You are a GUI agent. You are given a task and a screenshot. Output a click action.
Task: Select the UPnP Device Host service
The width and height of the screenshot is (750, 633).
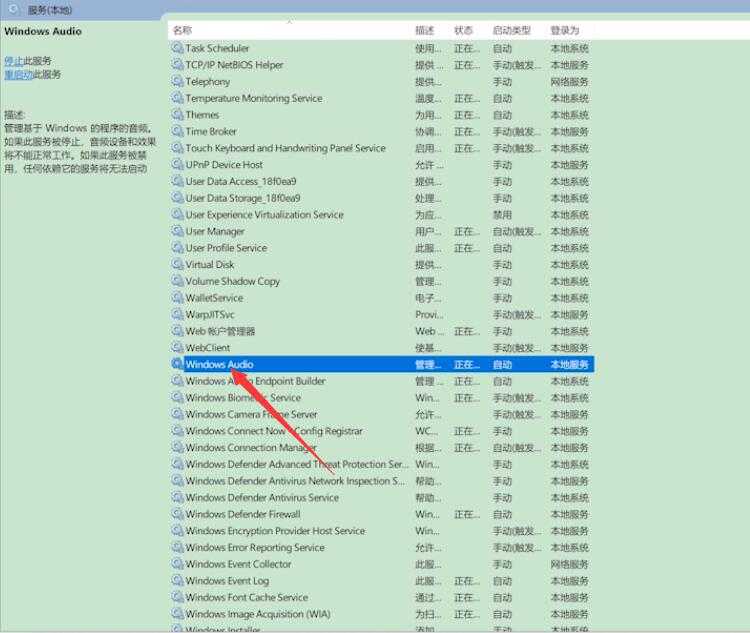383,165
